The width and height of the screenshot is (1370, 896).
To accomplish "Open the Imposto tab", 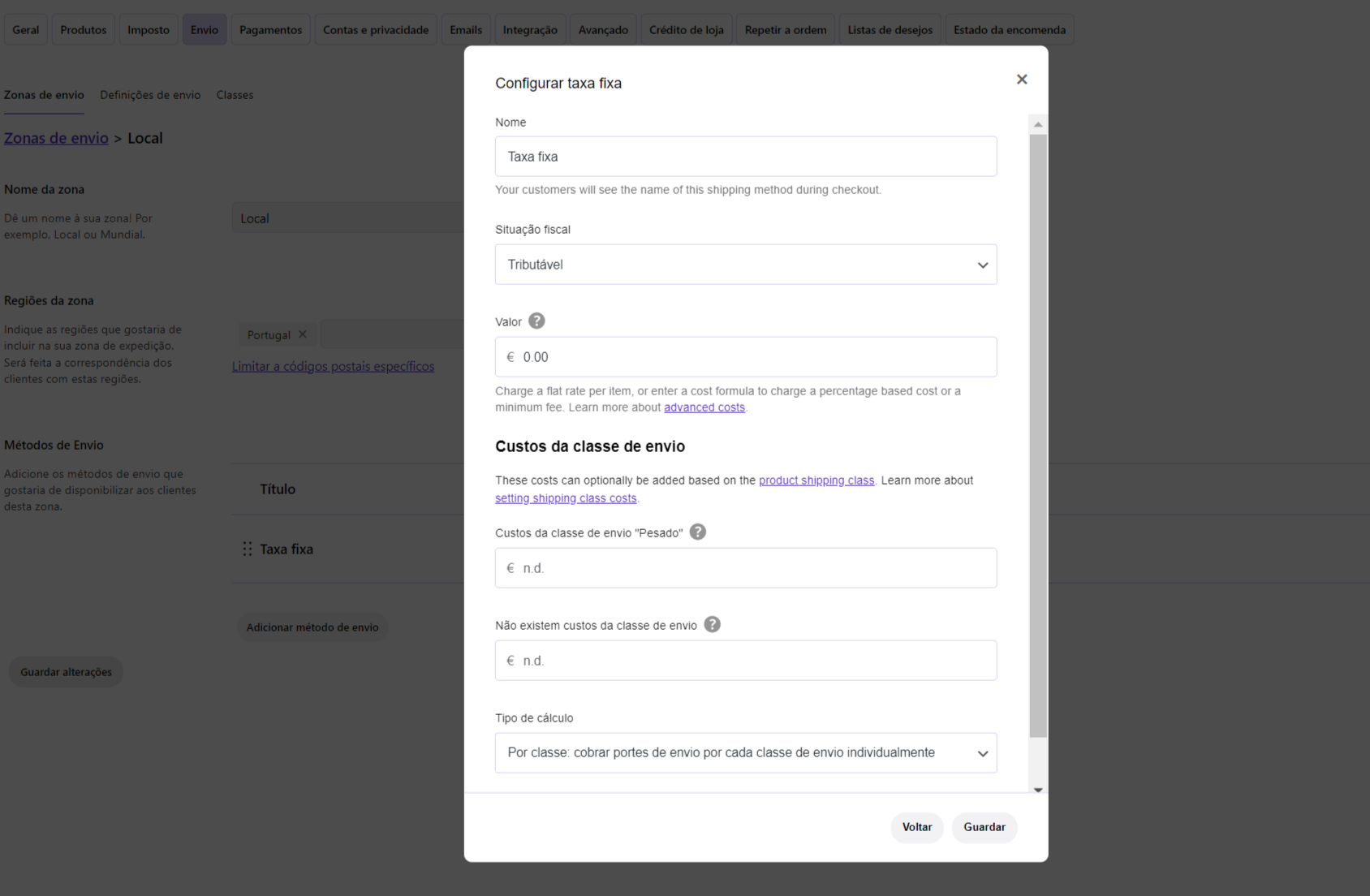I will (149, 30).
